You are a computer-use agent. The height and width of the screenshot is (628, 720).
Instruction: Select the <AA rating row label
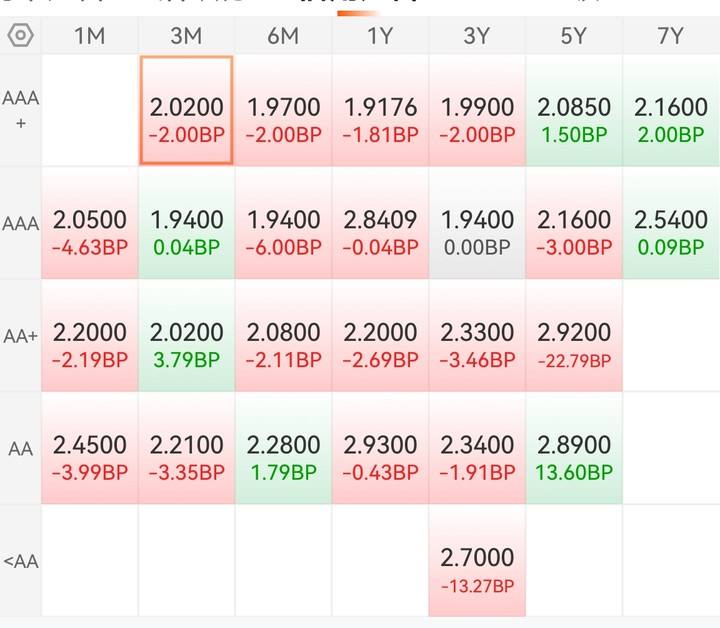21,561
